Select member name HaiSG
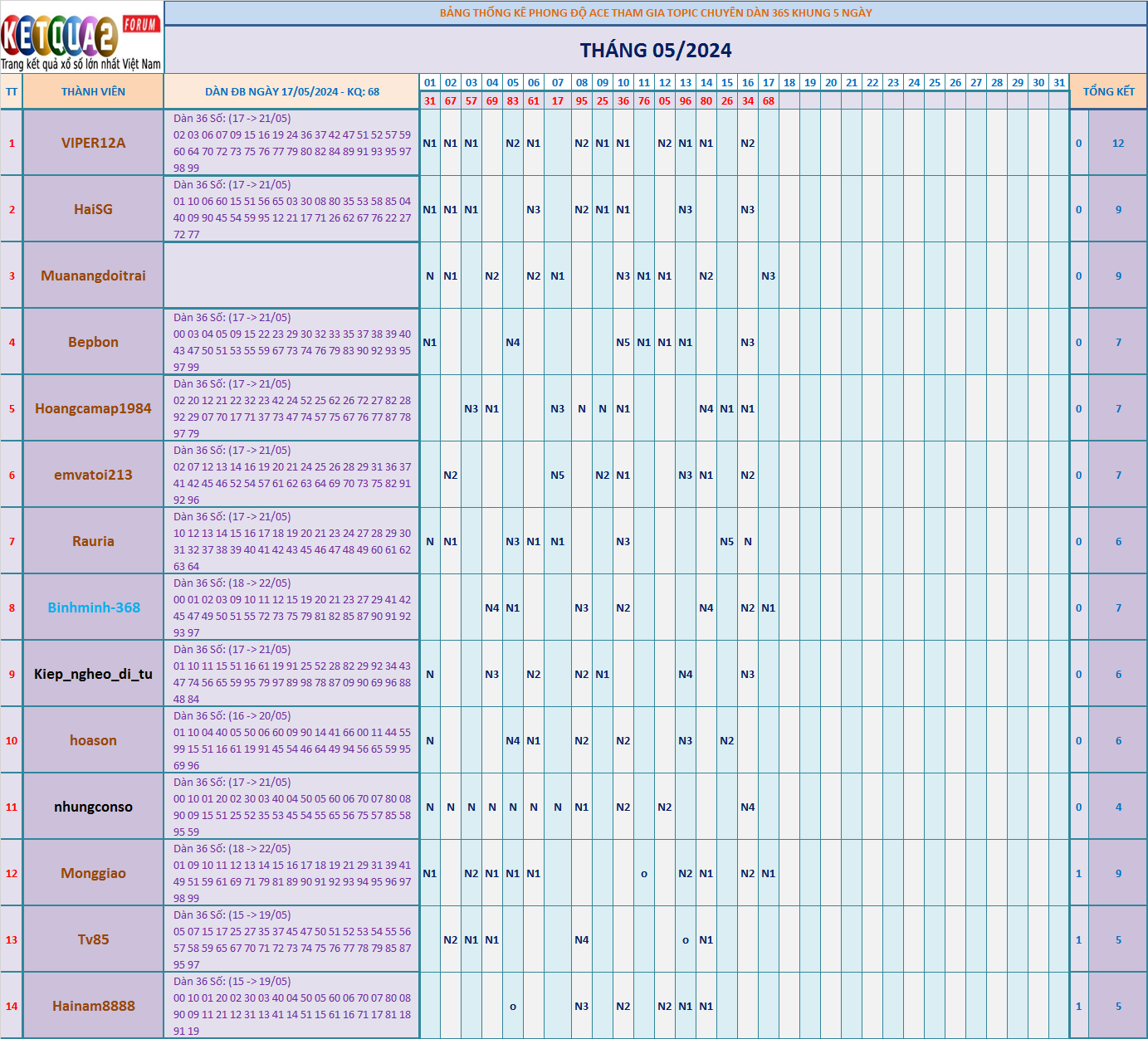This screenshot has width=1148, height=1039. coord(93,209)
